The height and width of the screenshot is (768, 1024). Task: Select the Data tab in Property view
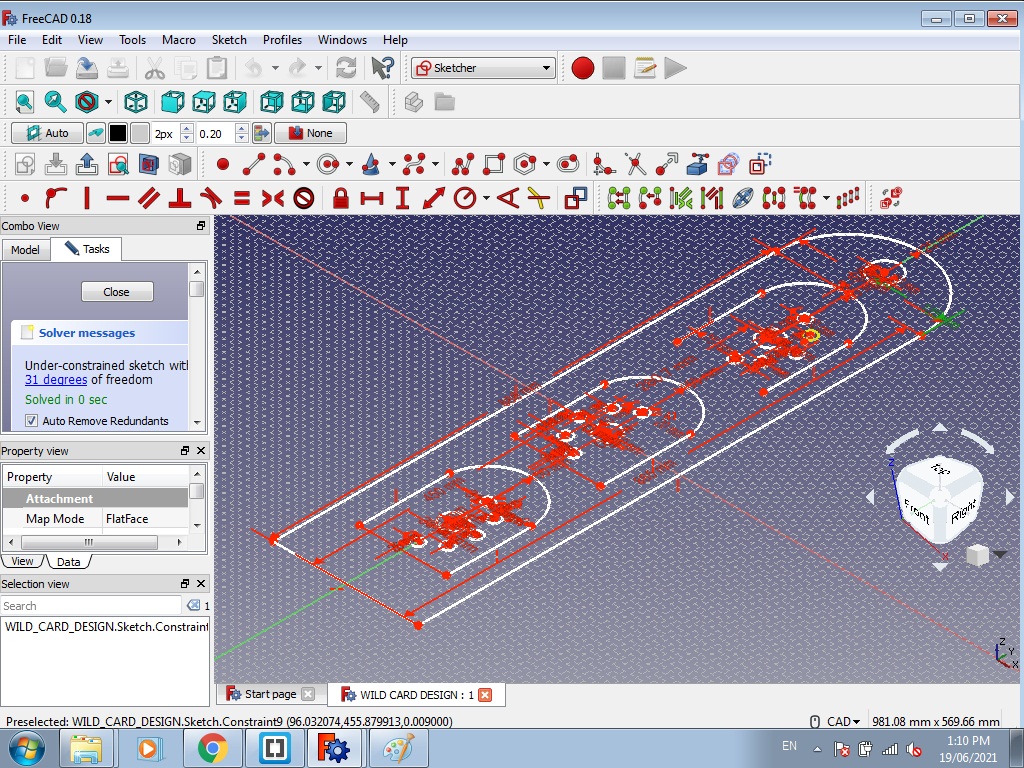[x=68, y=562]
